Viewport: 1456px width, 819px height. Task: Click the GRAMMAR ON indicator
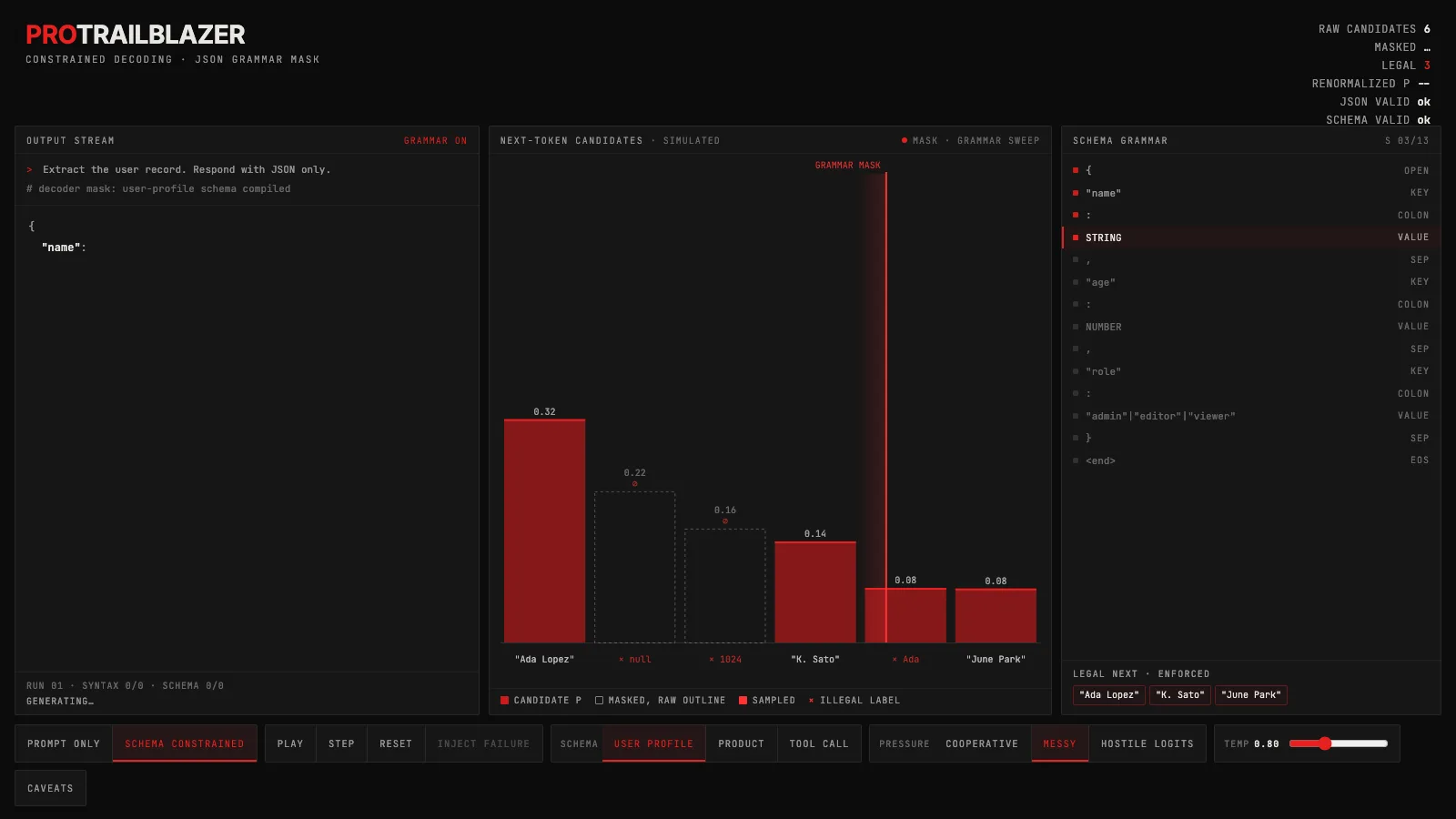point(435,141)
